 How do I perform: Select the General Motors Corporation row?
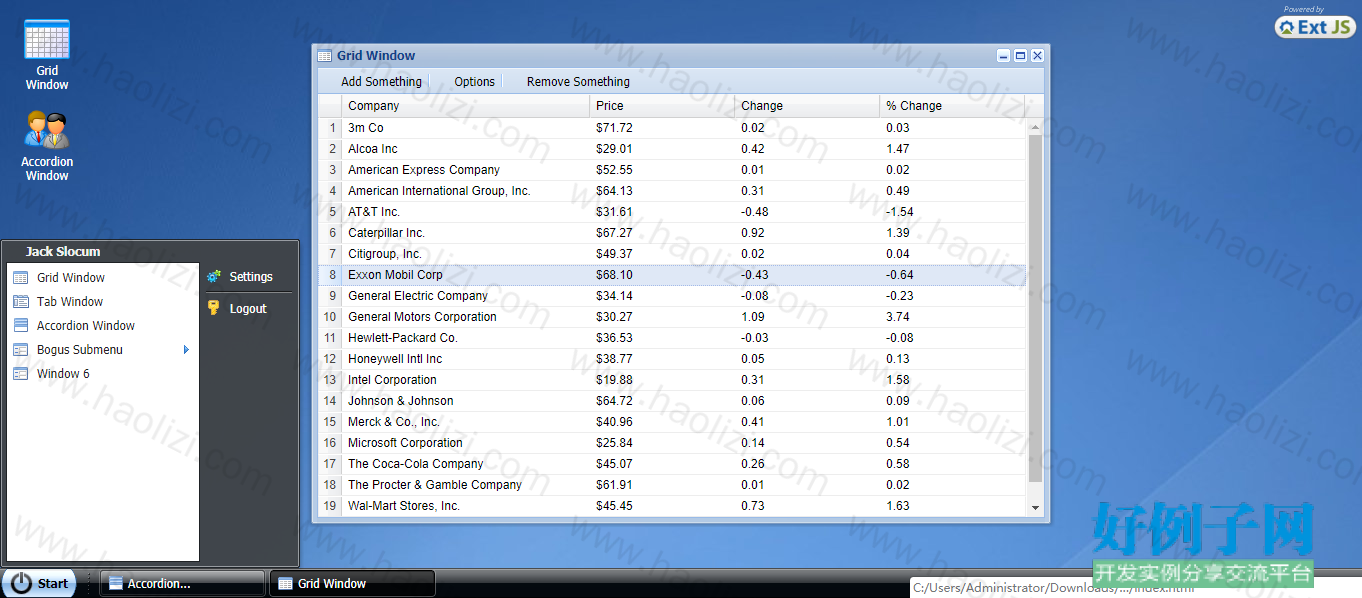(672, 317)
